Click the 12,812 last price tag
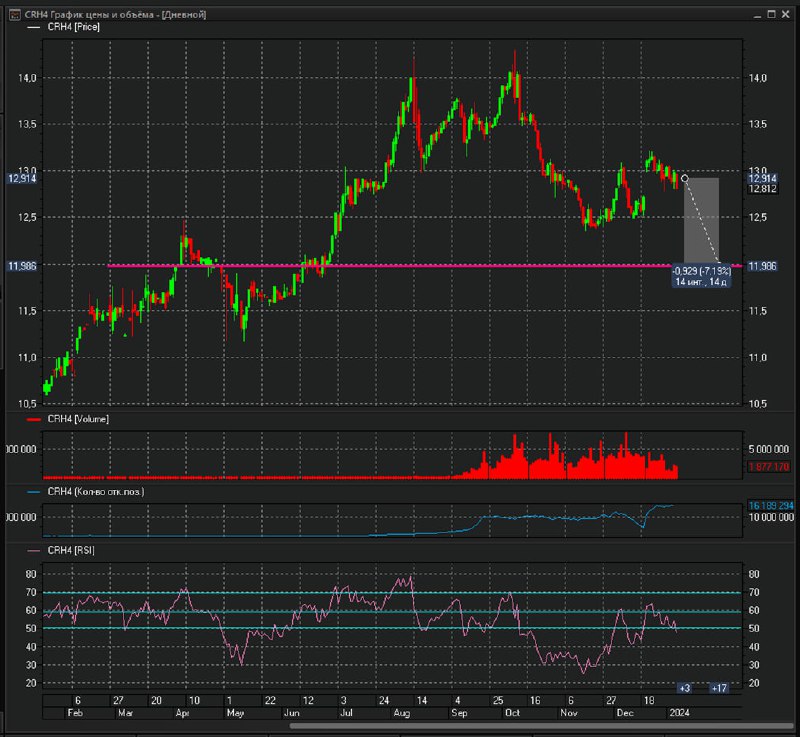Viewport: 800px width, 737px height. click(x=762, y=189)
